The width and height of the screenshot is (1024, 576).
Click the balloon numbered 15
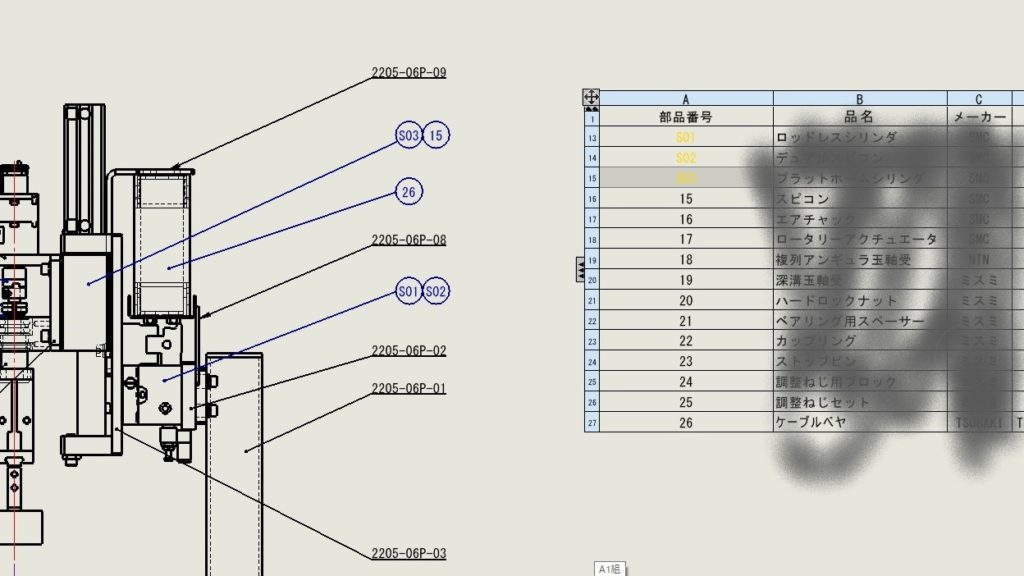click(436, 136)
